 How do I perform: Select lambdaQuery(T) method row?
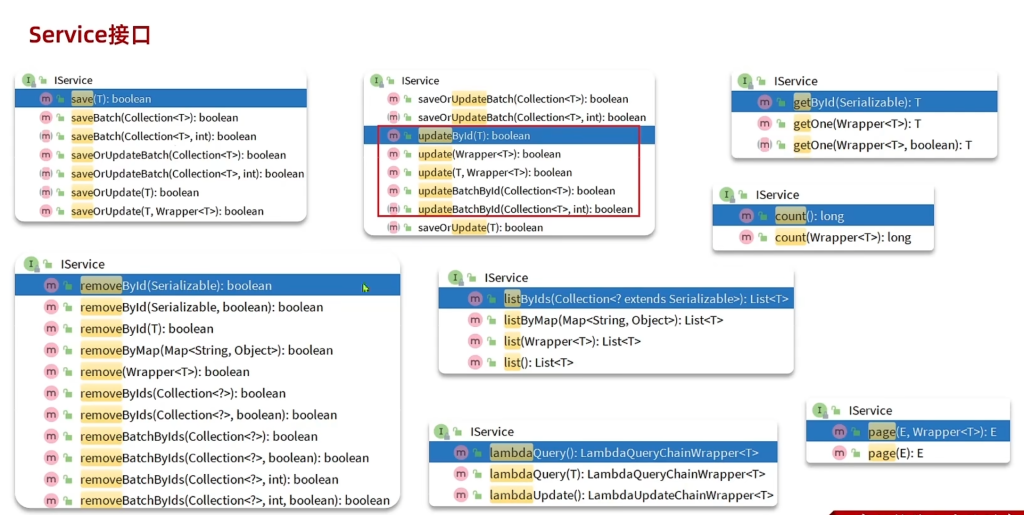click(627, 474)
